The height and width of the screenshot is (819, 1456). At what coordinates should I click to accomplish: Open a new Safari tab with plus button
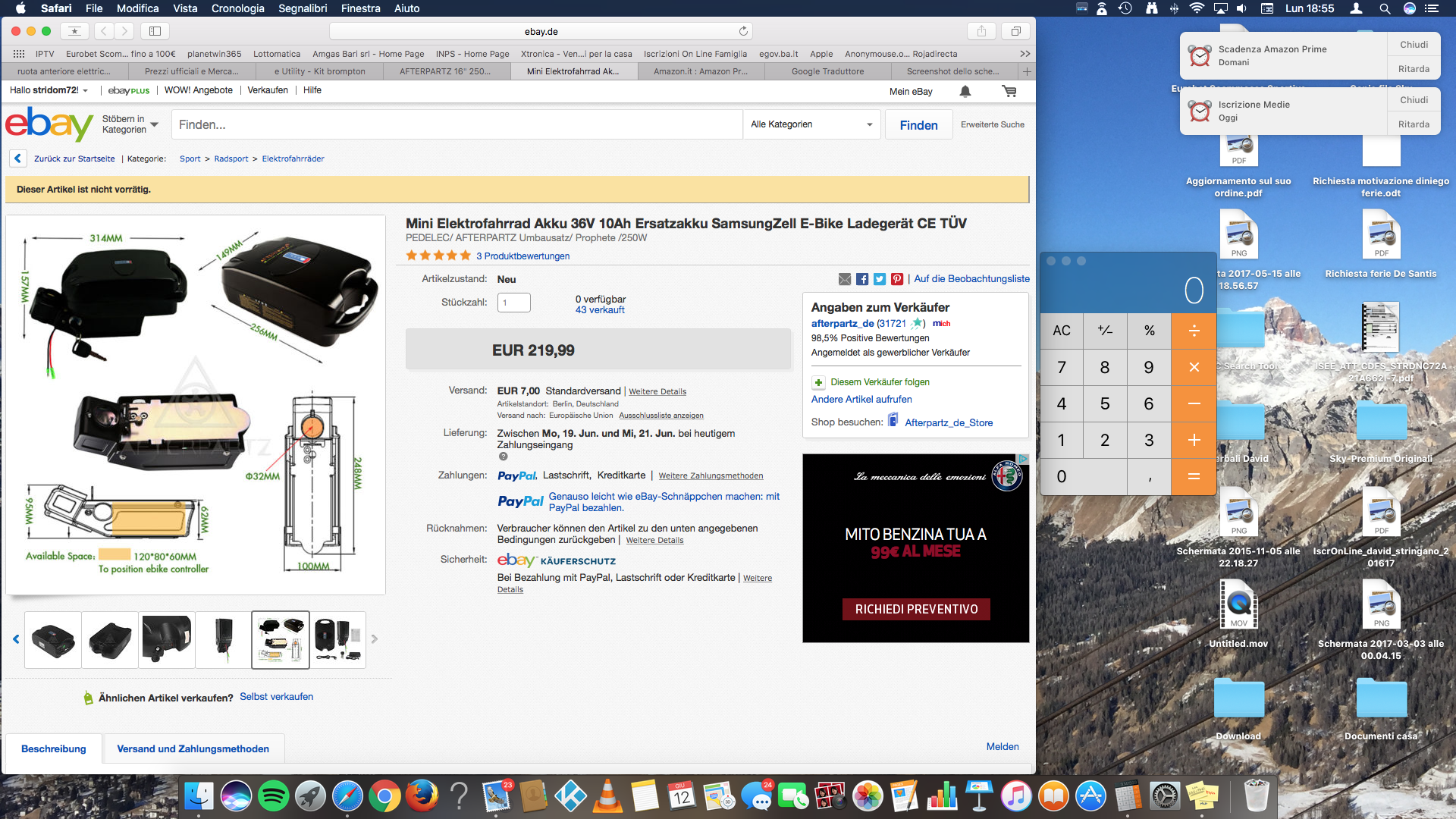click(1027, 71)
